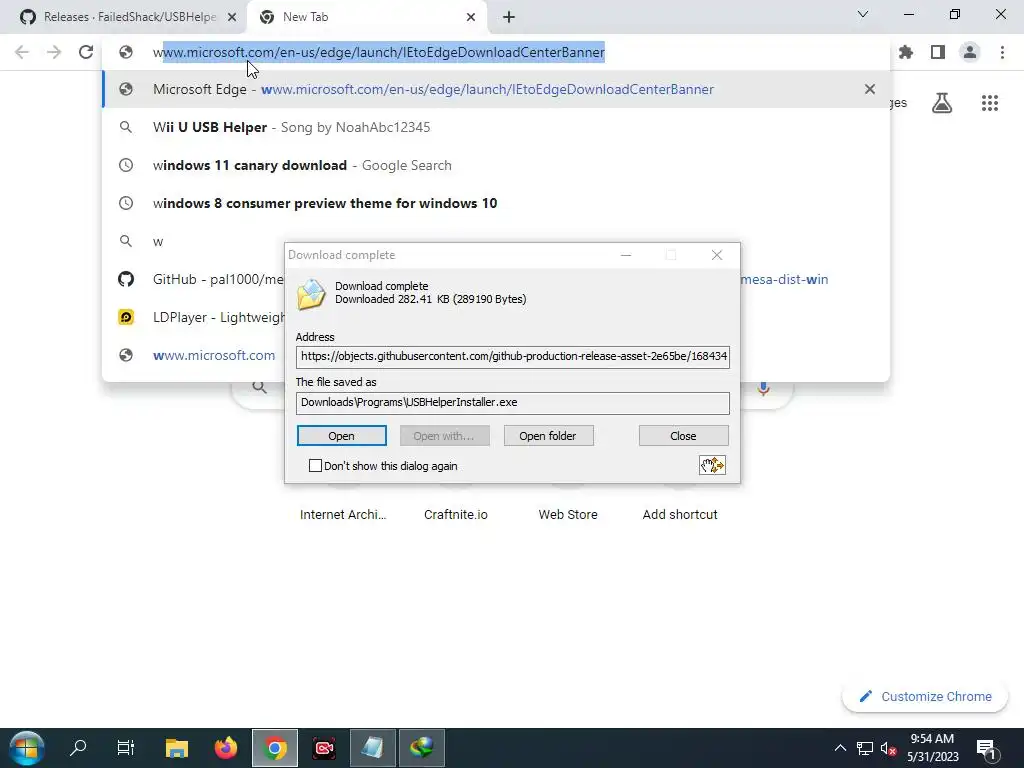1024x768 pixels.
Task: Select the LDPlayer suggestion
Action: (193, 317)
